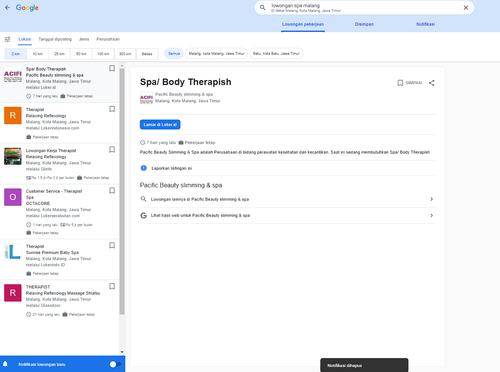Click the search field containing lowongan spa malang
Image resolution: width=500 pixels, height=372 pixels.
364,8
